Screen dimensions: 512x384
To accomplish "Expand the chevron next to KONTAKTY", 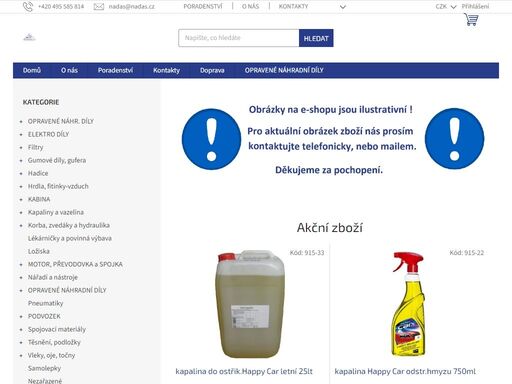I will coord(343,7).
